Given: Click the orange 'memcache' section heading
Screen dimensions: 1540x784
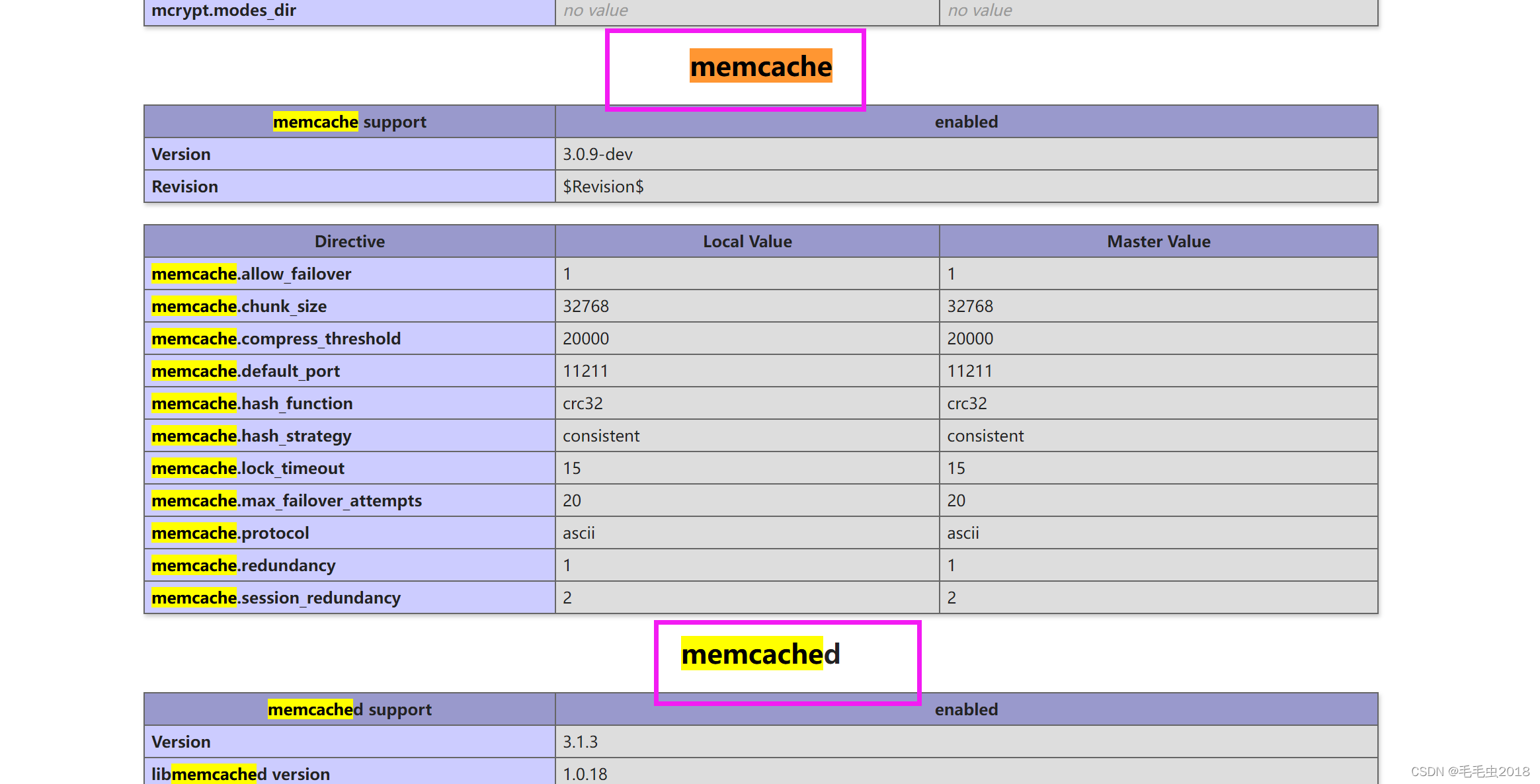Looking at the screenshot, I should pyautogui.click(x=760, y=66).
